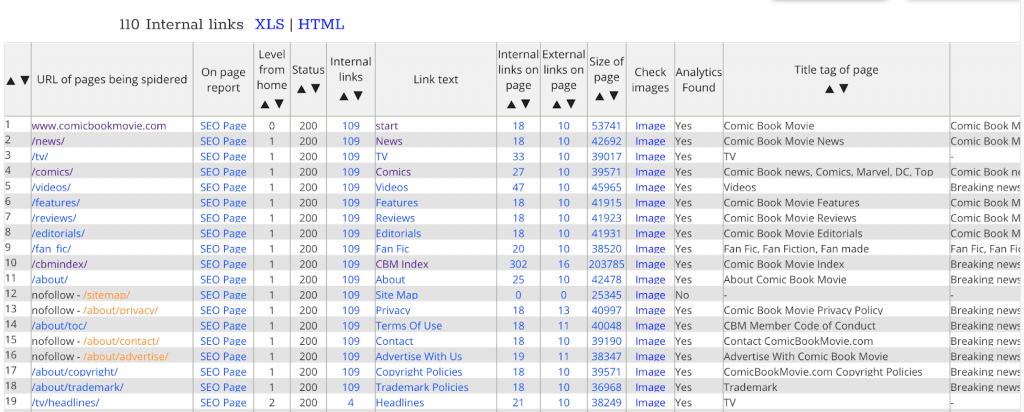Open SEO Page report for /tv/headlines/ row
The image size is (1024, 412).
click(223, 403)
